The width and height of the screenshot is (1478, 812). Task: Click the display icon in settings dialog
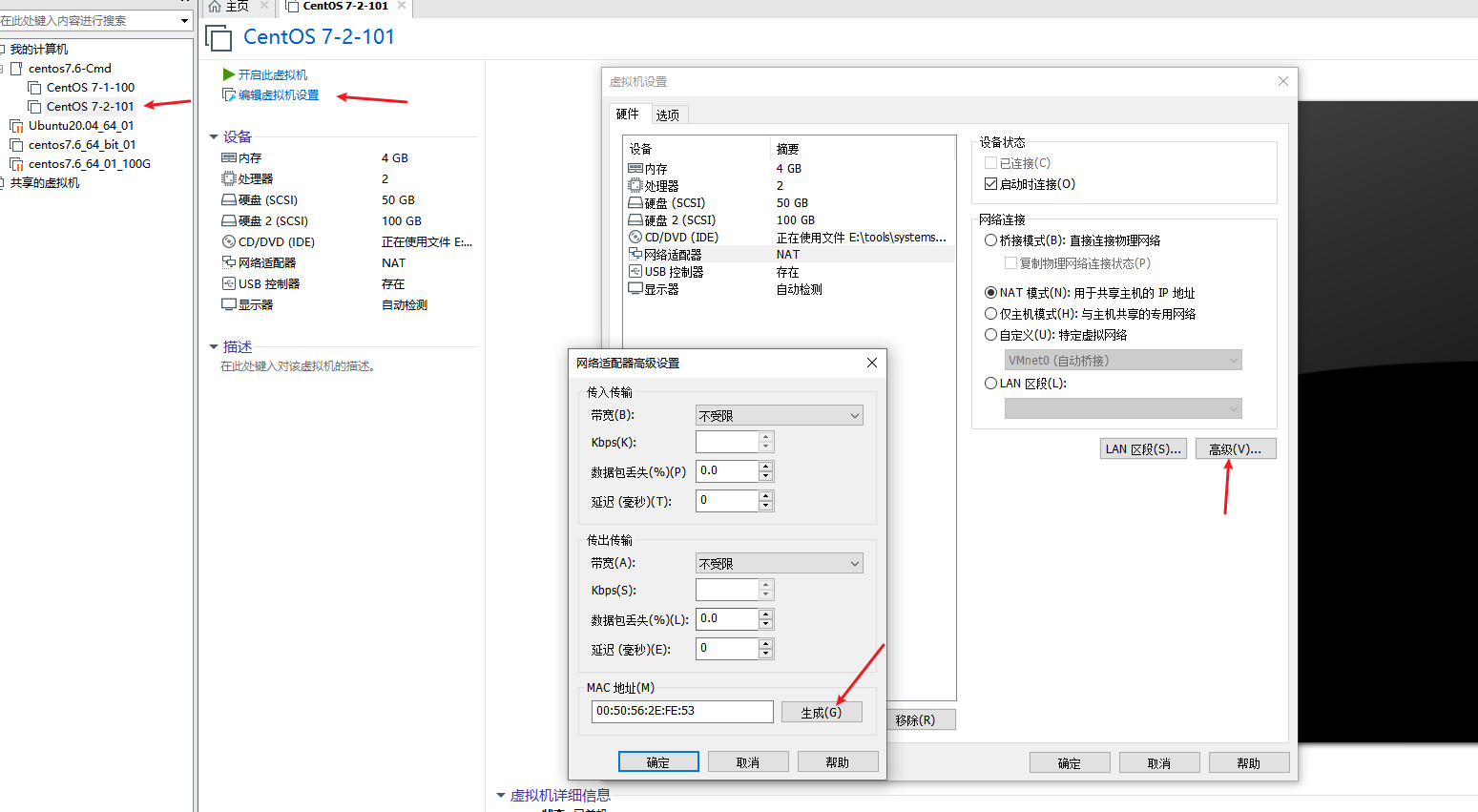pyautogui.click(x=635, y=288)
